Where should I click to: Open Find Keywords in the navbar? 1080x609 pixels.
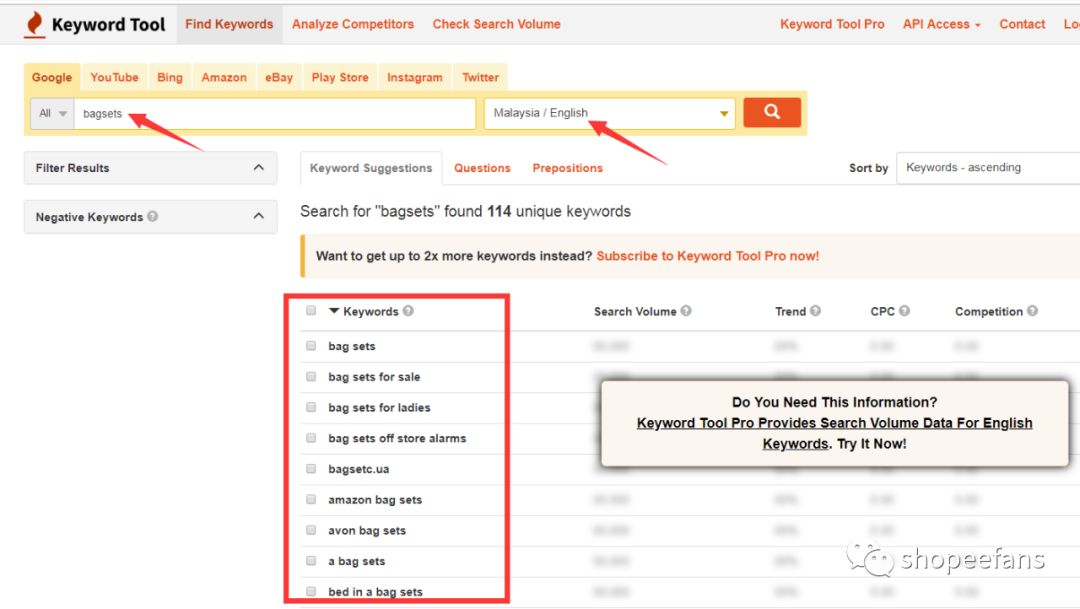tap(229, 24)
